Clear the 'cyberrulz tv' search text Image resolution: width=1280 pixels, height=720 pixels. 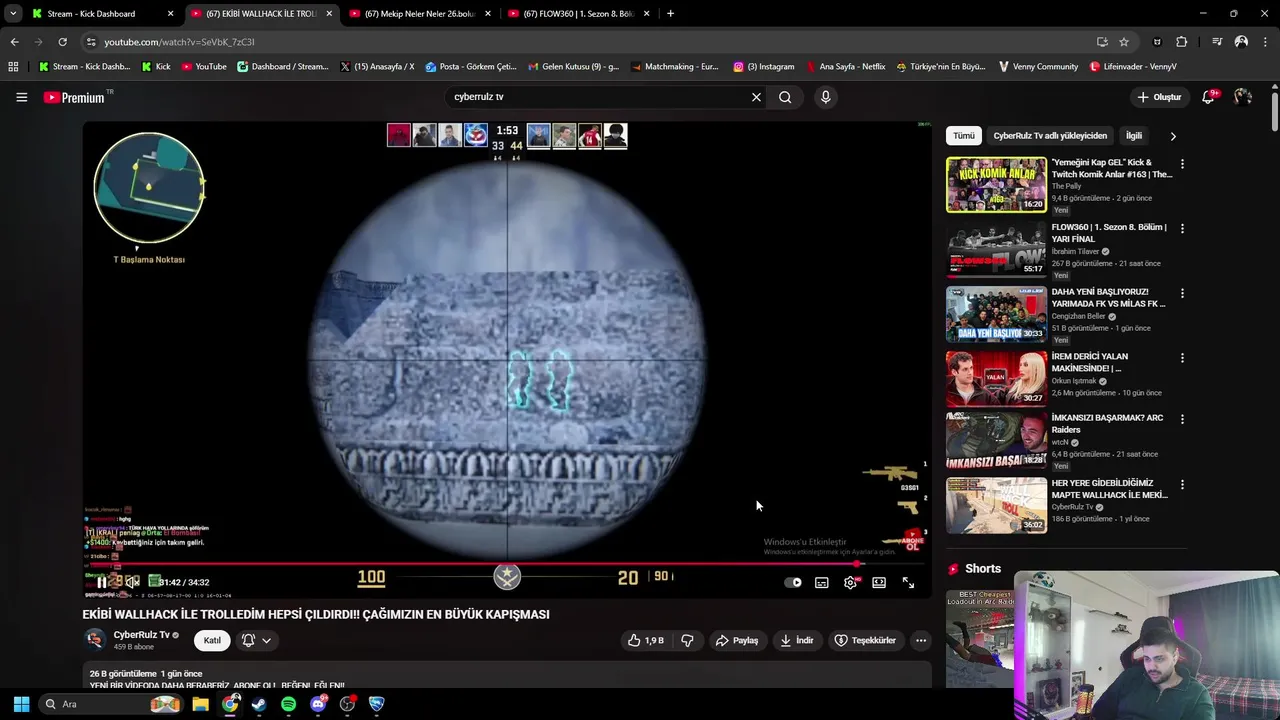click(x=756, y=97)
